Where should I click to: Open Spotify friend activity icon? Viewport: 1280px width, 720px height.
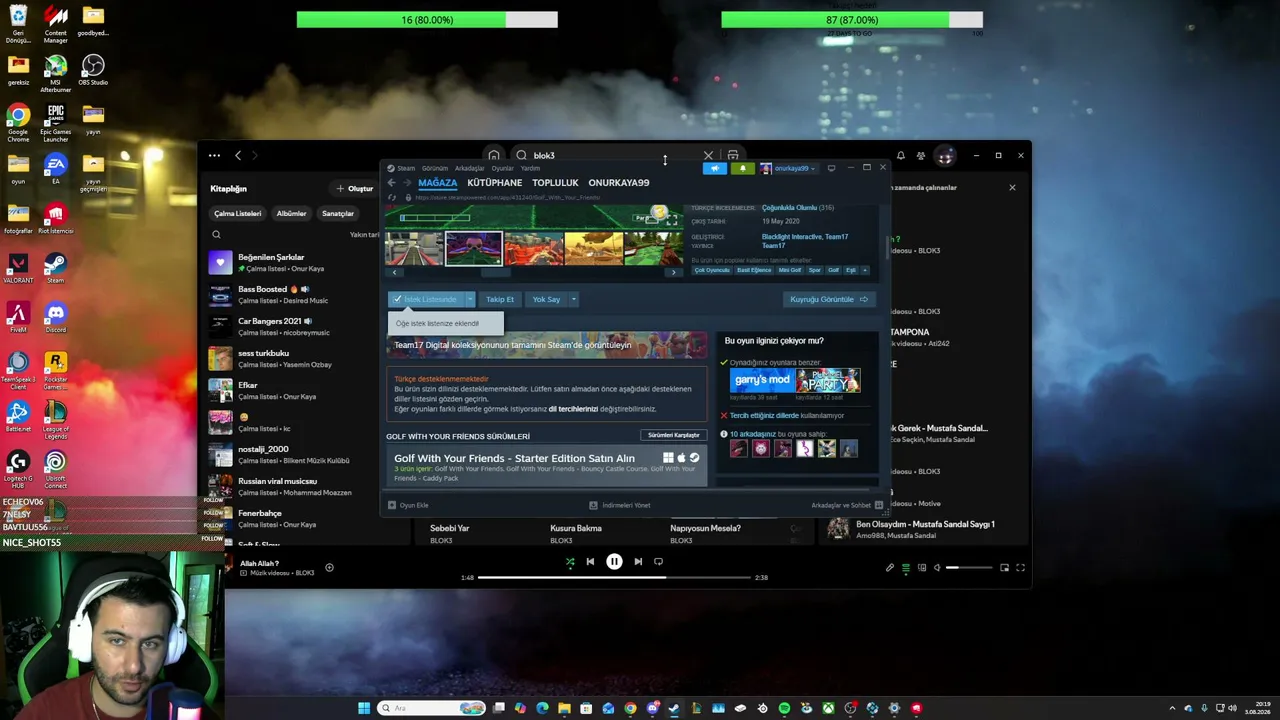point(921,155)
